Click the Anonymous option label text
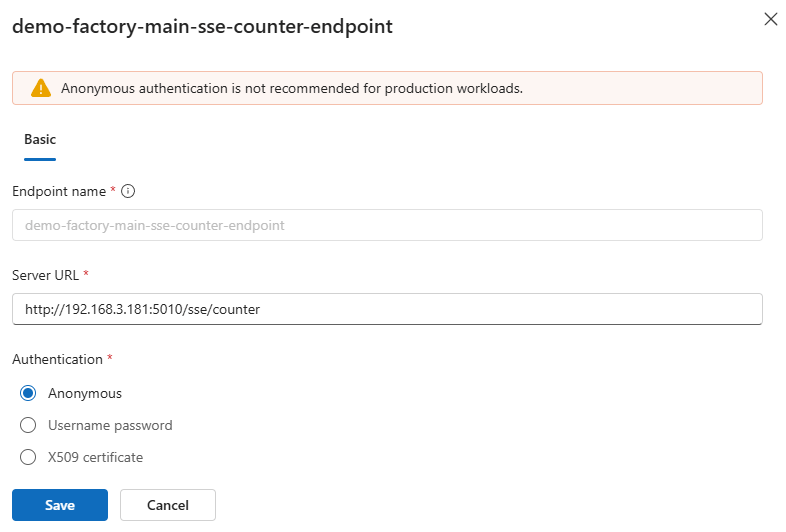The height and width of the screenshot is (532, 786). [x=85, y=393]
